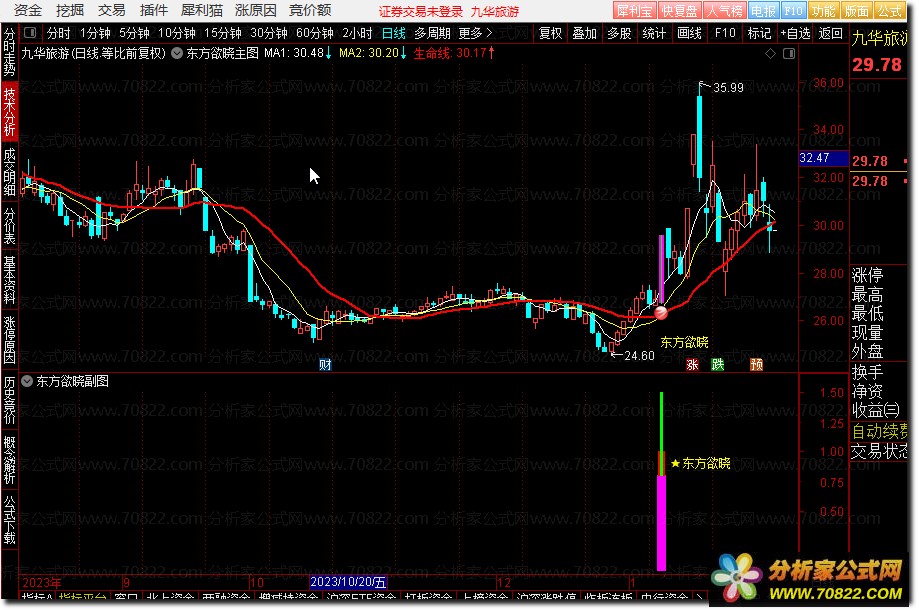Open 画线 drawing tools
The height and width of the screenshot is (610, 919).
pyautogui.click(x=689, y=33)
